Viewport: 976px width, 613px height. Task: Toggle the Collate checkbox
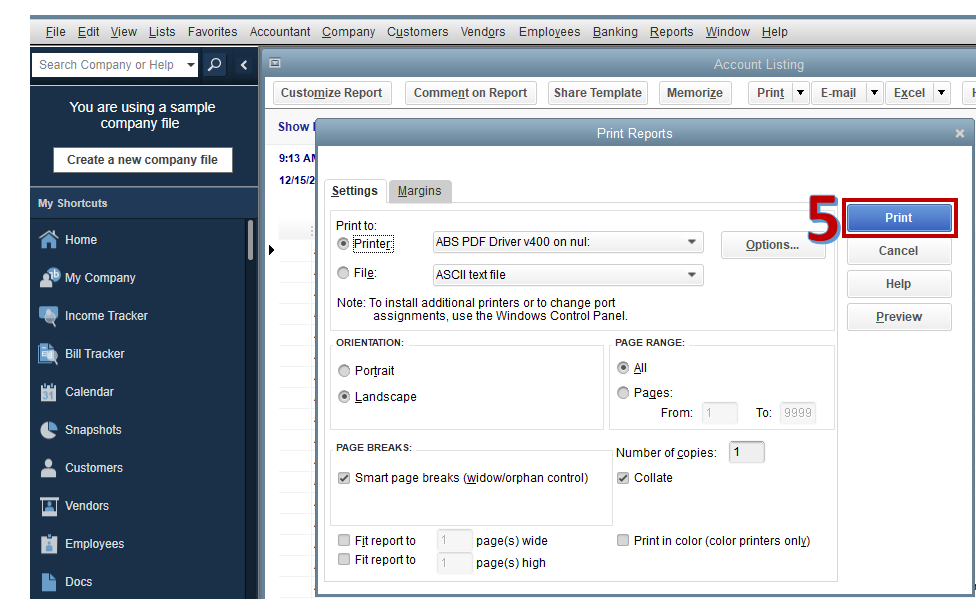pyautogui.click(x=622, y=478)
